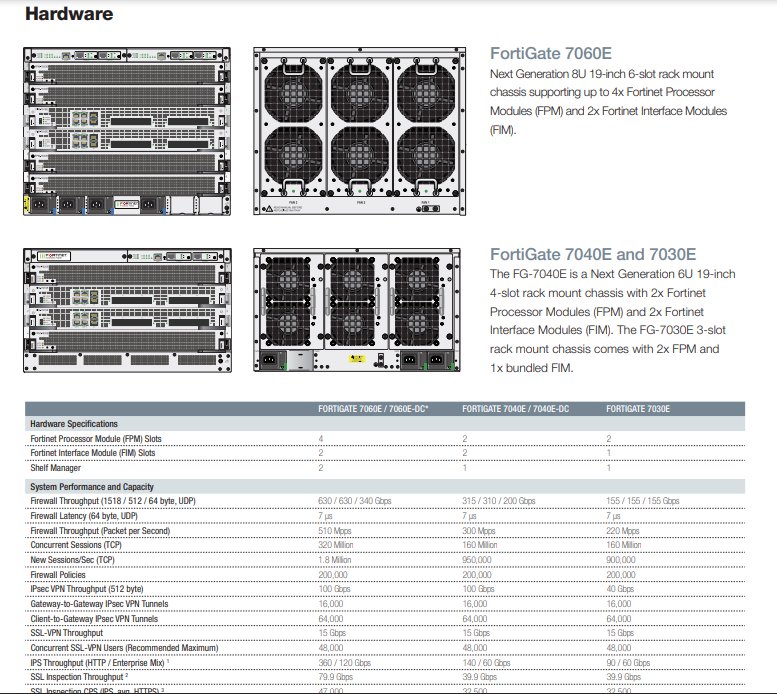Click the "SSL-VPN Throughput" row label
777x694 pixels.
click(66, 633)
